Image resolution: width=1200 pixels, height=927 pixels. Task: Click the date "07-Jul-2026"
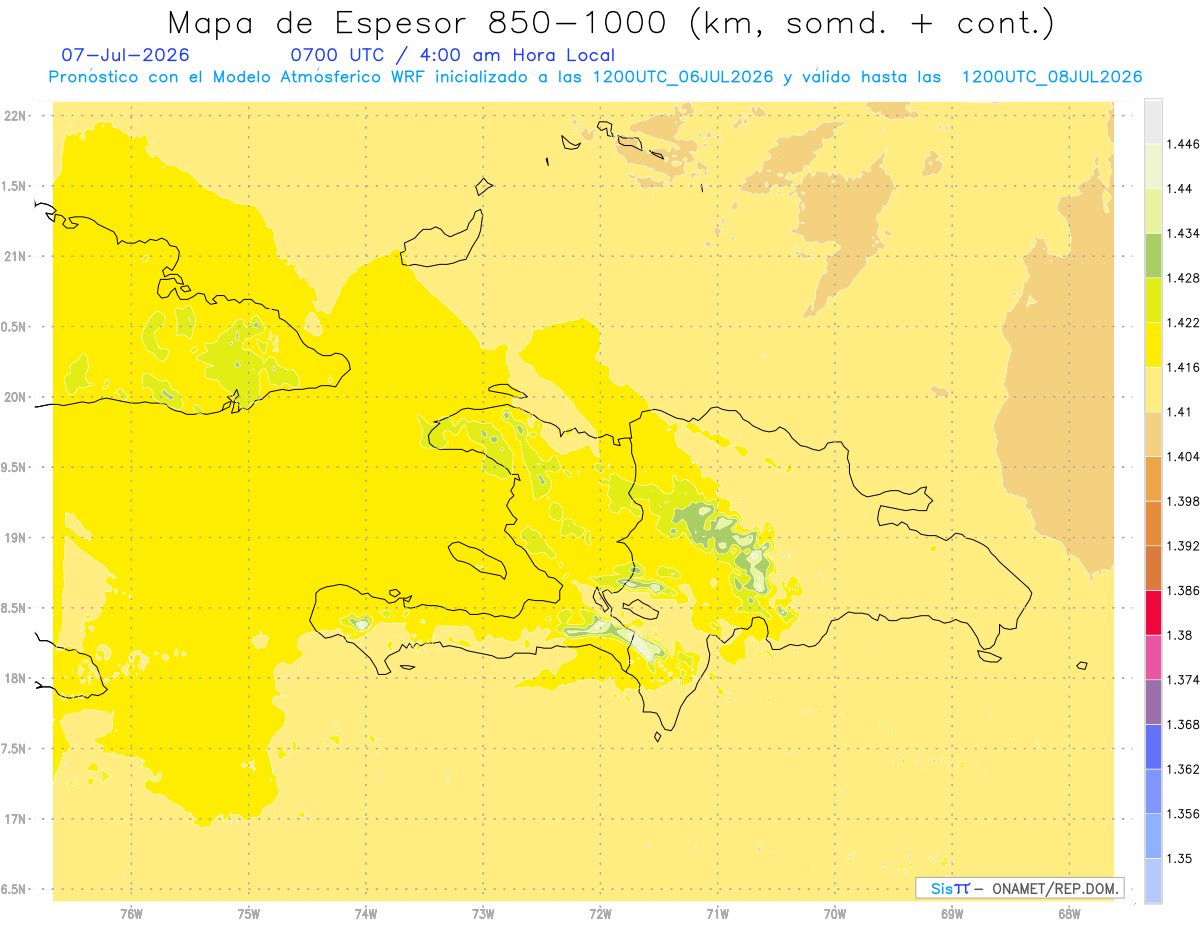[x=125, y=55]
